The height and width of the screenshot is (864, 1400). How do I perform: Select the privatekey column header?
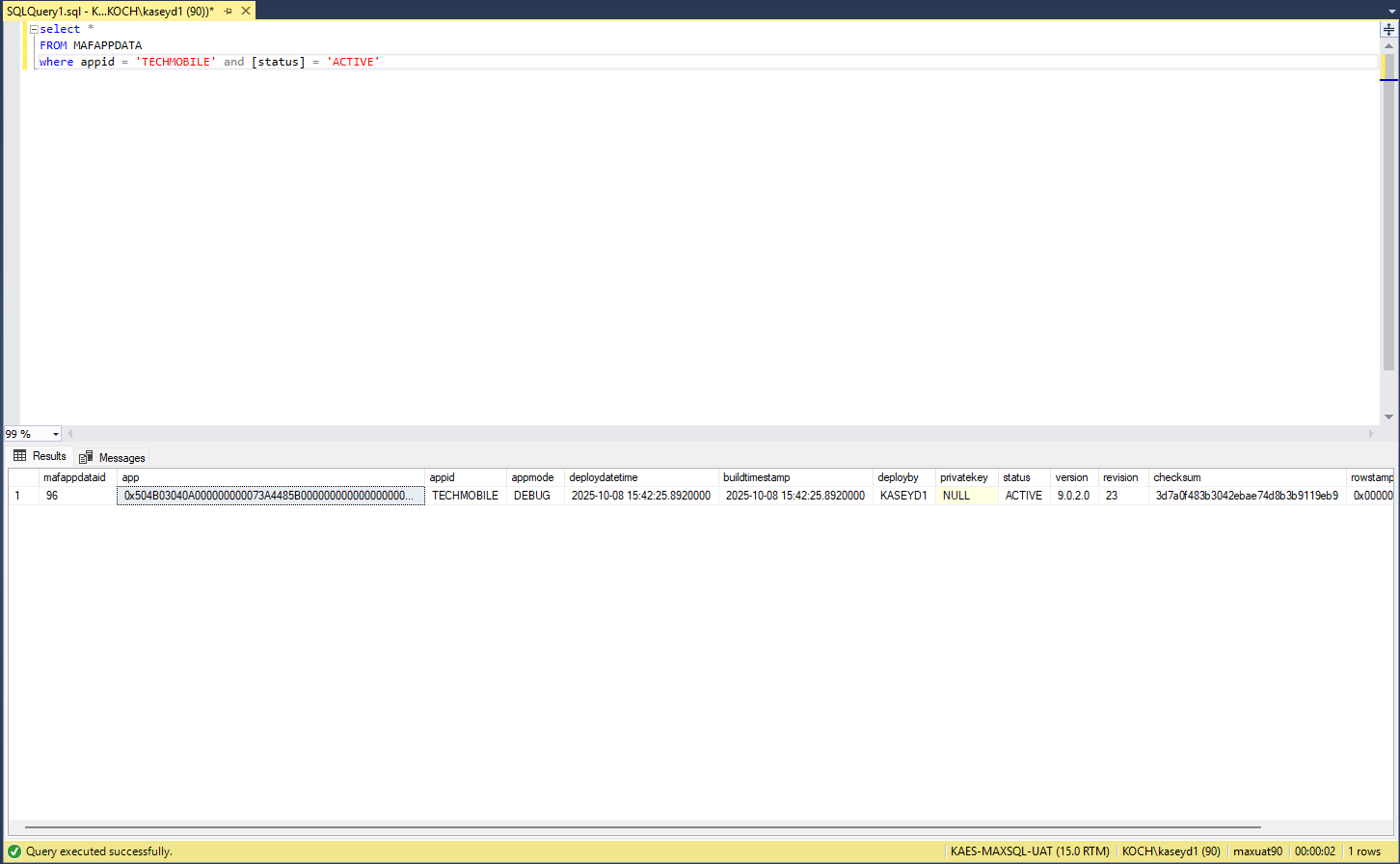(967, 477)
